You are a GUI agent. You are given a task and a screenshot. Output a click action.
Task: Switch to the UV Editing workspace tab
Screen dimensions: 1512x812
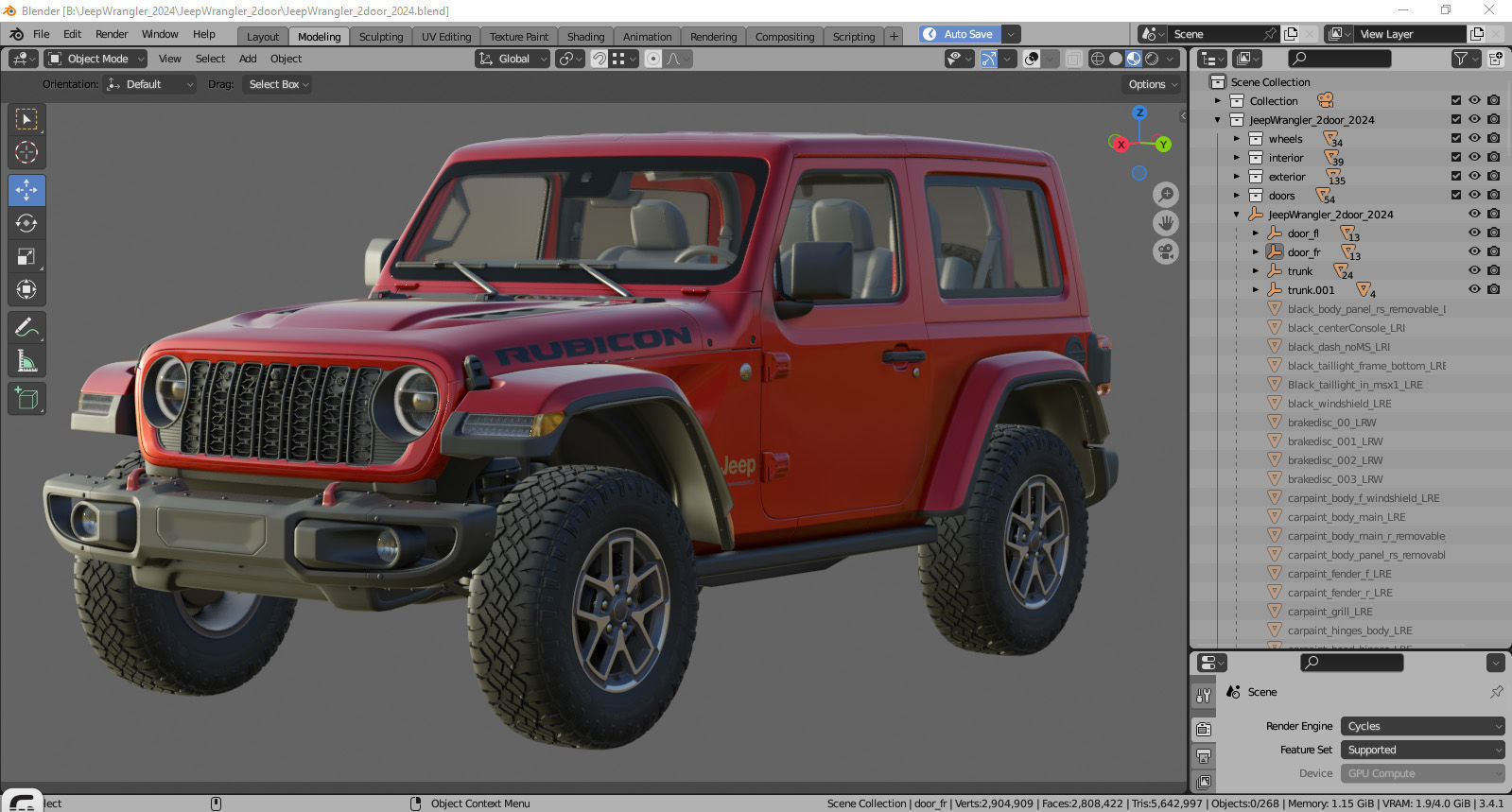(446, 37)
